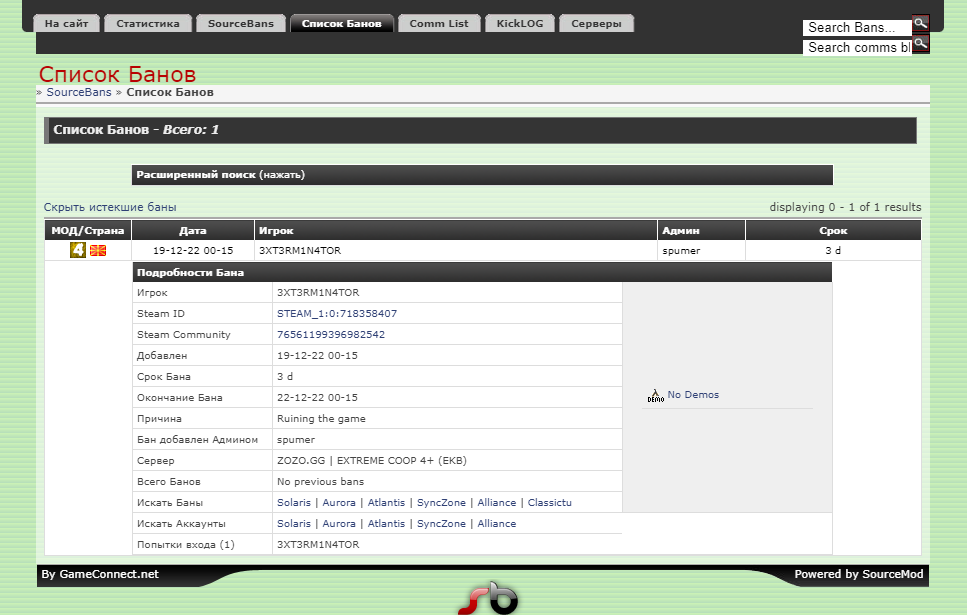Expand Расширенный поиск advanced search bar
The height and width of the screenshot is (615, 967).
tap(482, 175)
